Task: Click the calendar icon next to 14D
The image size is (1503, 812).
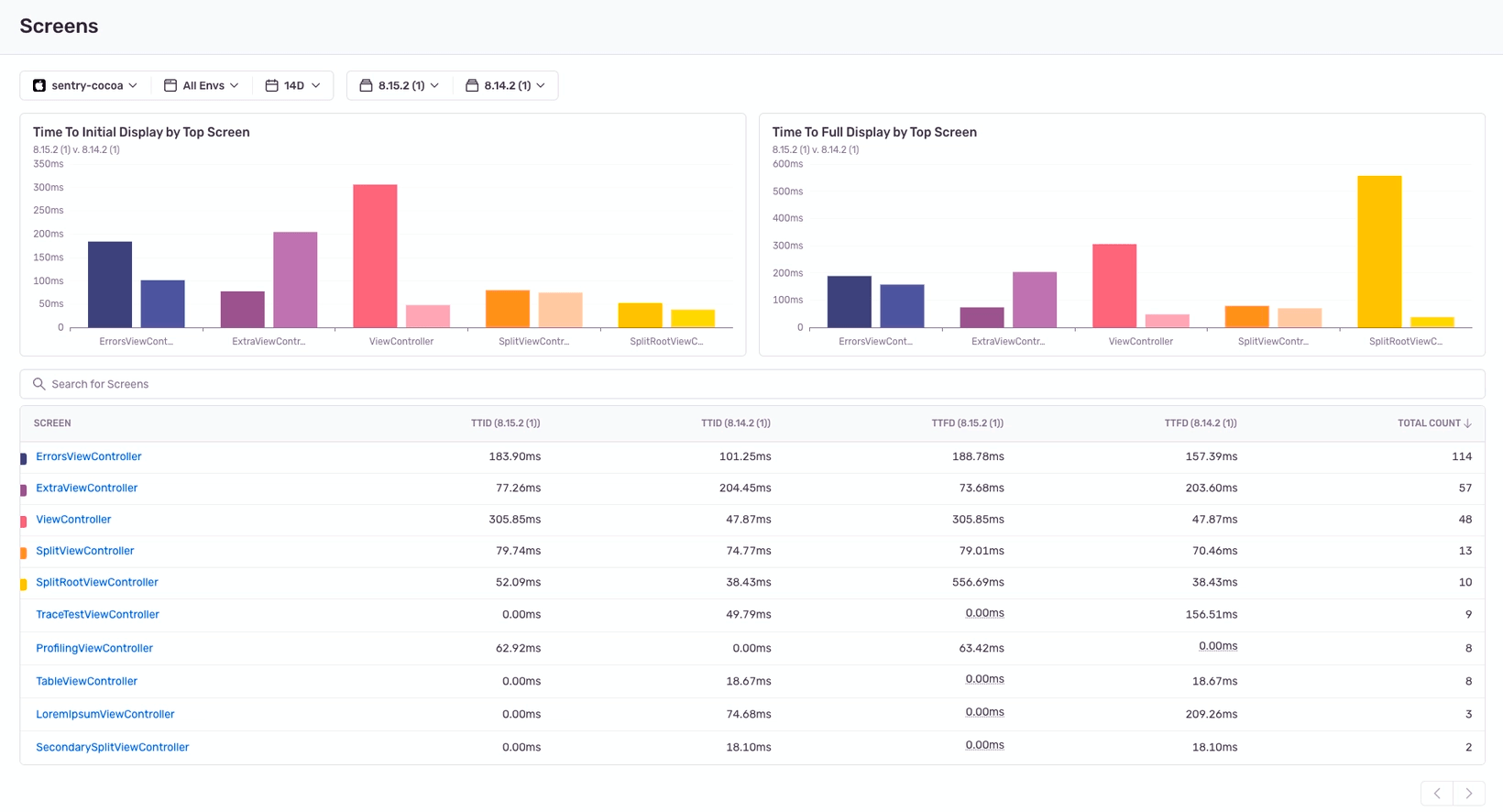Action: (271, 85)
